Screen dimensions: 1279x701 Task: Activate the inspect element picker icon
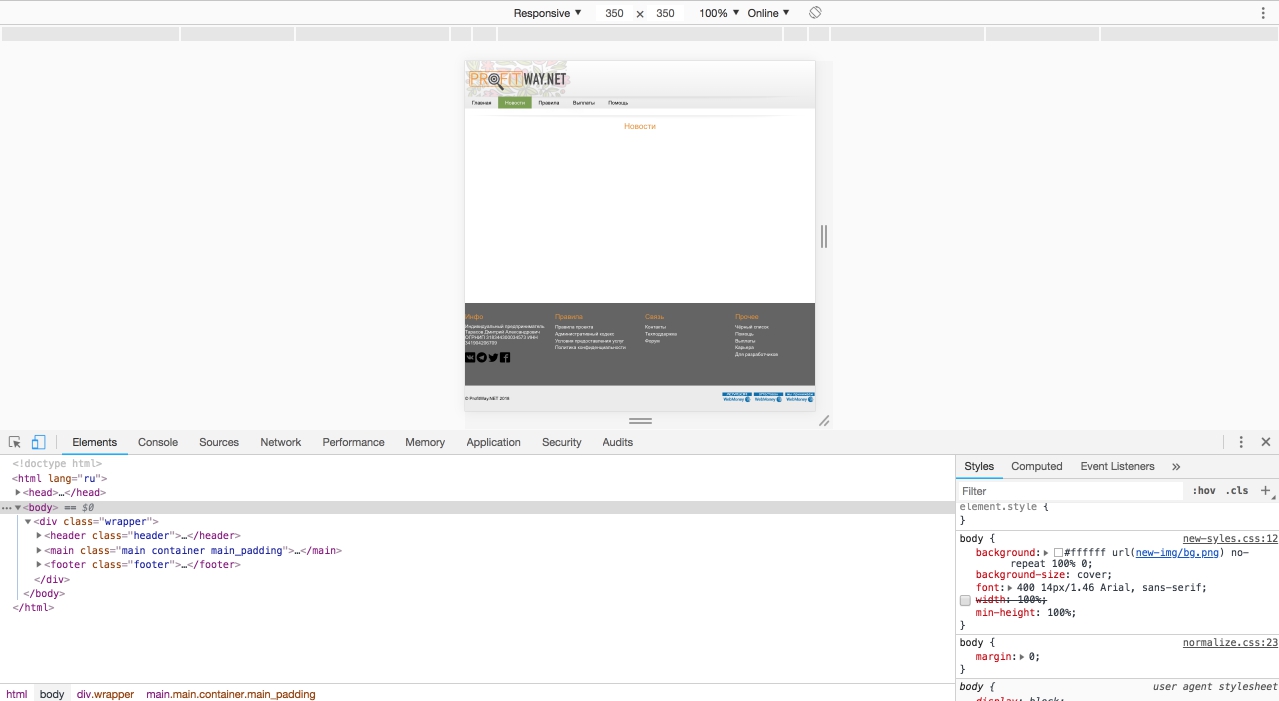point(15,442)
